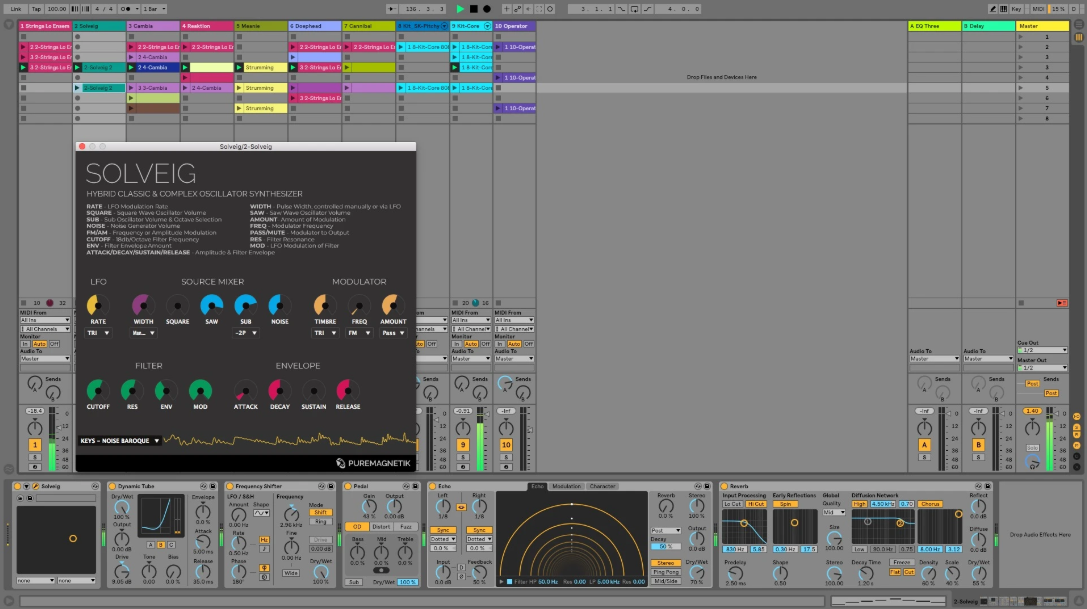Toggle the Key map mode switch
The width and height of the screenshot is (1087, 609).
pyautogui.click(x=1016, y=9)
